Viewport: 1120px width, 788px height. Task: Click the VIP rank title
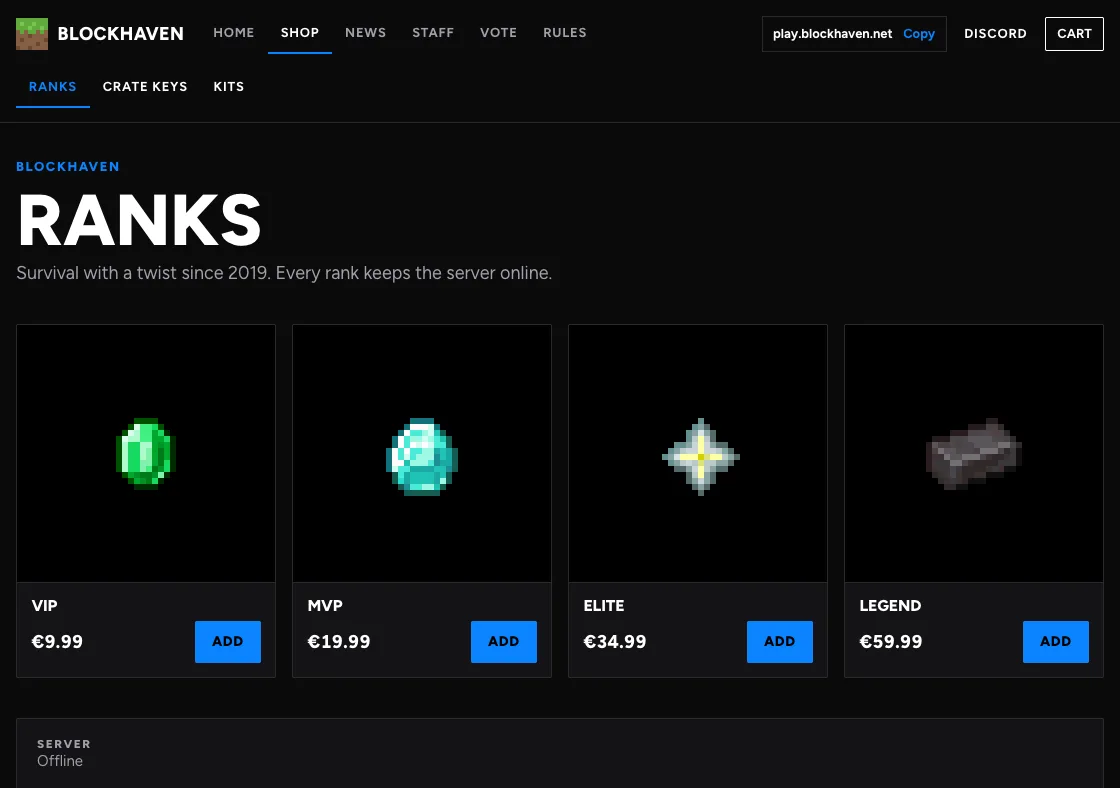tap(44, 606)
